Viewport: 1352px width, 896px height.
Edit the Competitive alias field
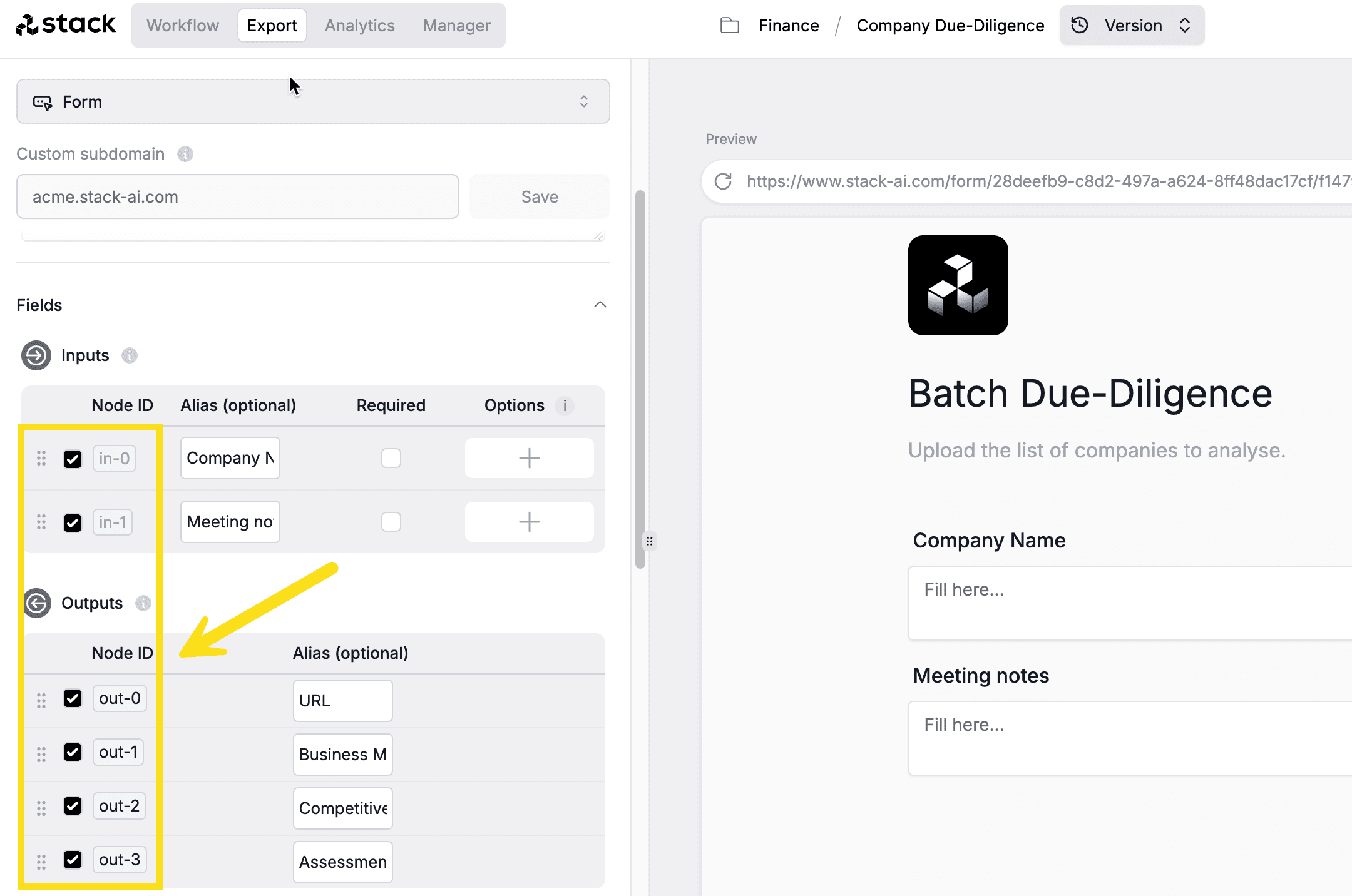(343, 808)
